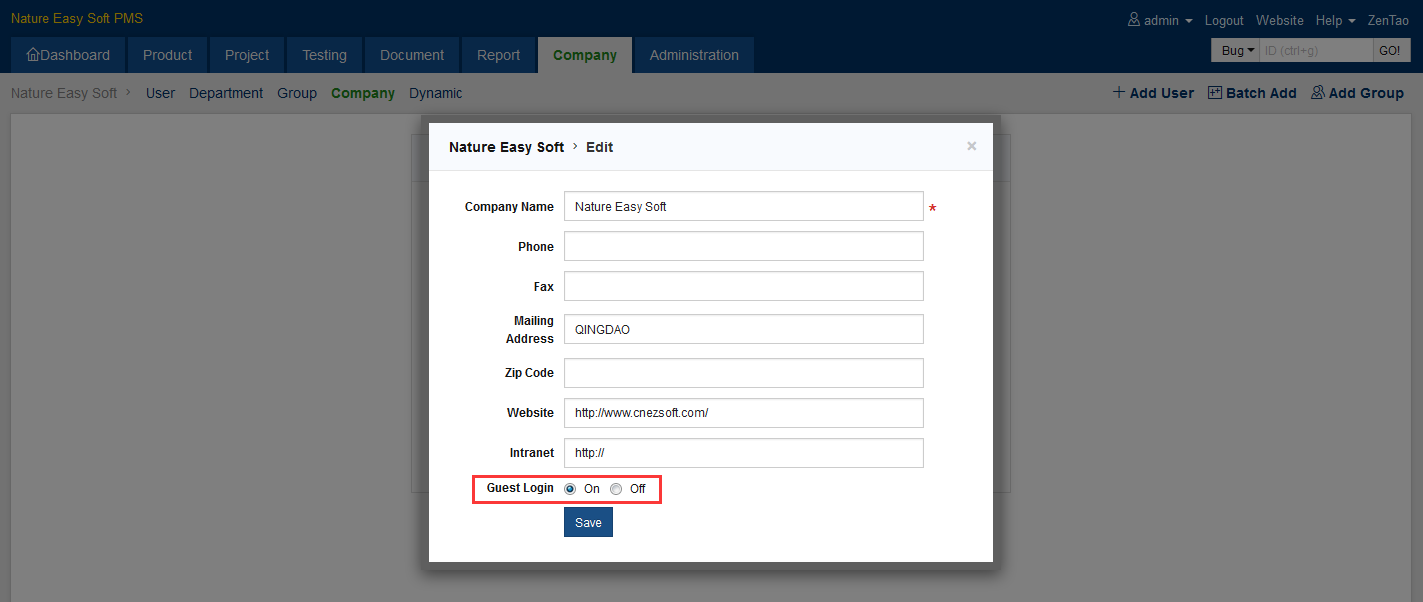
Task: Switch to the Testing tab
Action: tap(324, 55)
